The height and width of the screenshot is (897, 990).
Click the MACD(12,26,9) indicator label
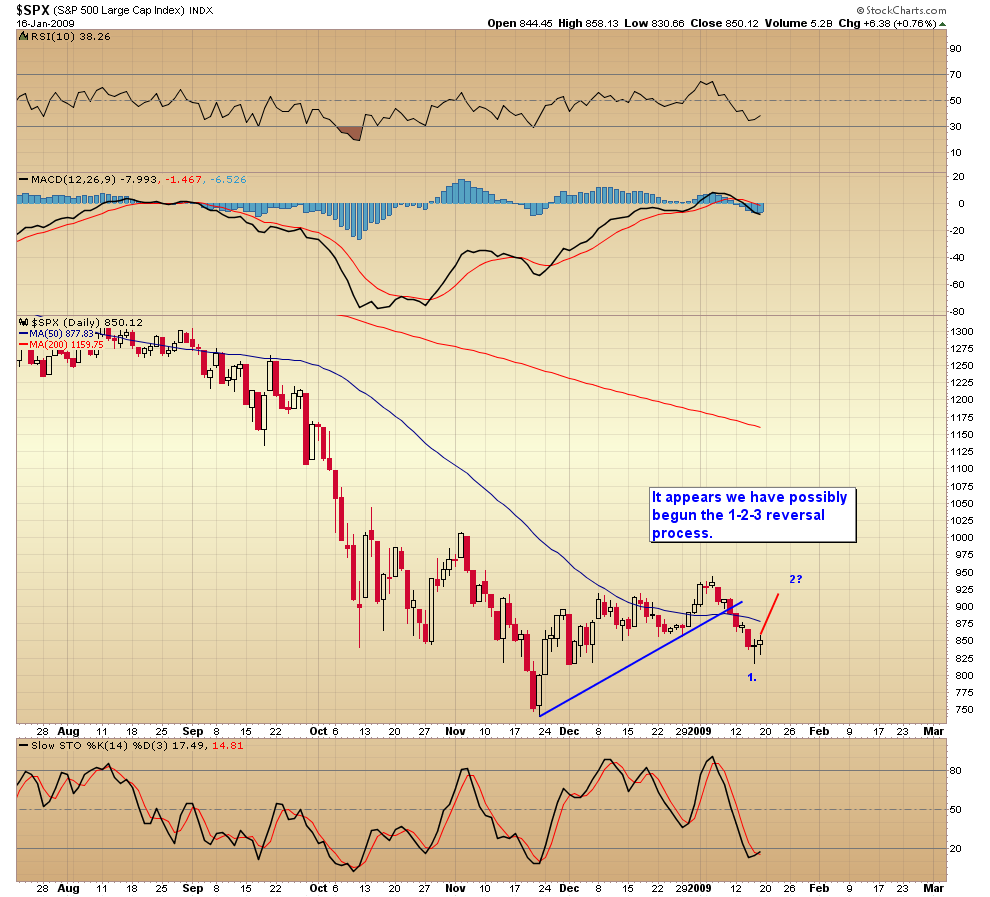[73, 179]
